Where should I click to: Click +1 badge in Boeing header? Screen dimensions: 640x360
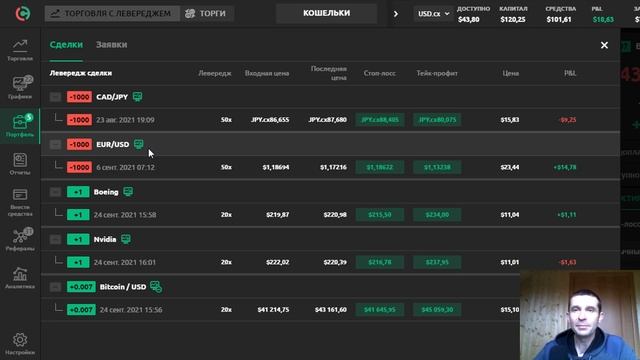click(x=78, y=192)
